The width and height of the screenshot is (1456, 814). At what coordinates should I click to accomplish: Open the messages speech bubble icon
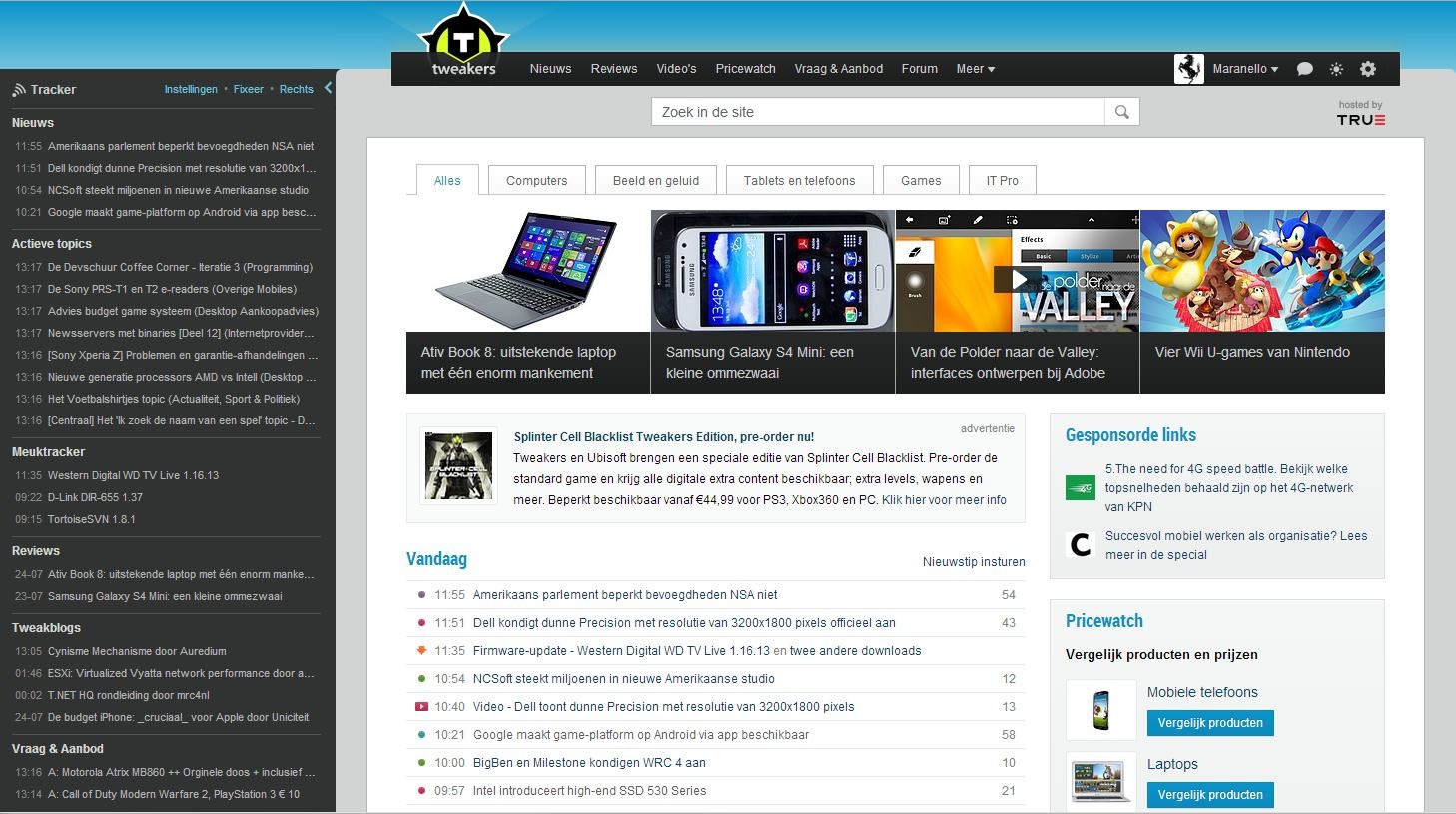[x=1304, y=69]
